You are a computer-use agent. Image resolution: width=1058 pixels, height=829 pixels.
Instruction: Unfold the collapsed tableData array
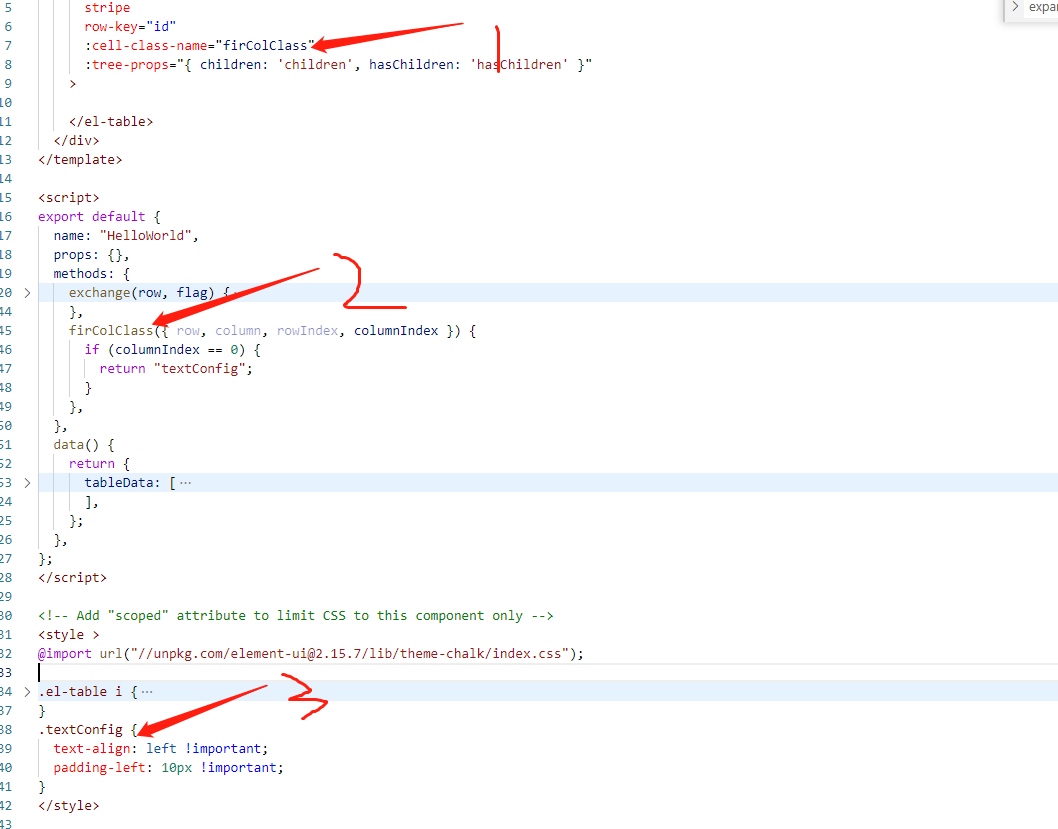(x=27, y=483)
